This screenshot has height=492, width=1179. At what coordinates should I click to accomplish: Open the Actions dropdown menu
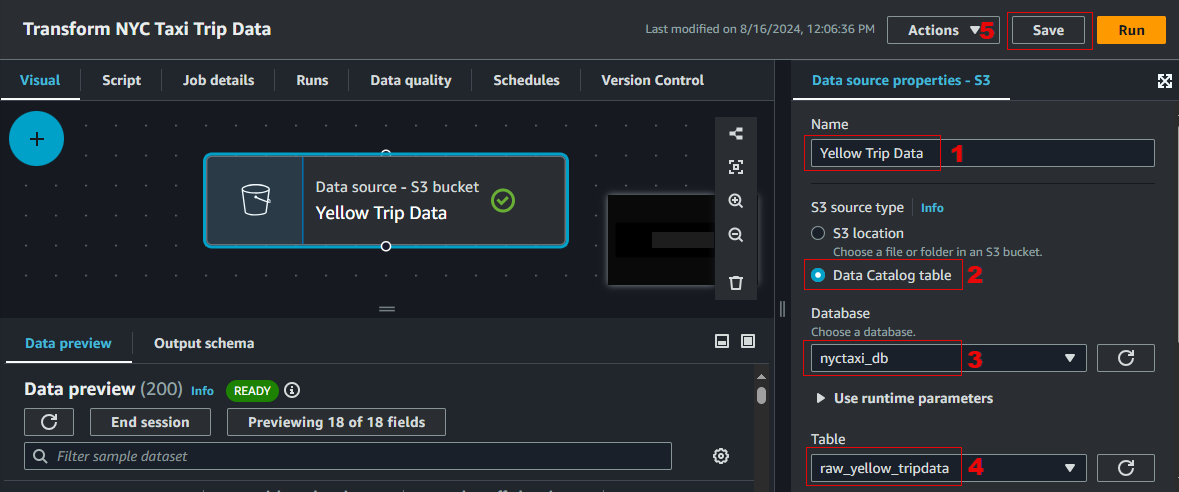(943, 30)
